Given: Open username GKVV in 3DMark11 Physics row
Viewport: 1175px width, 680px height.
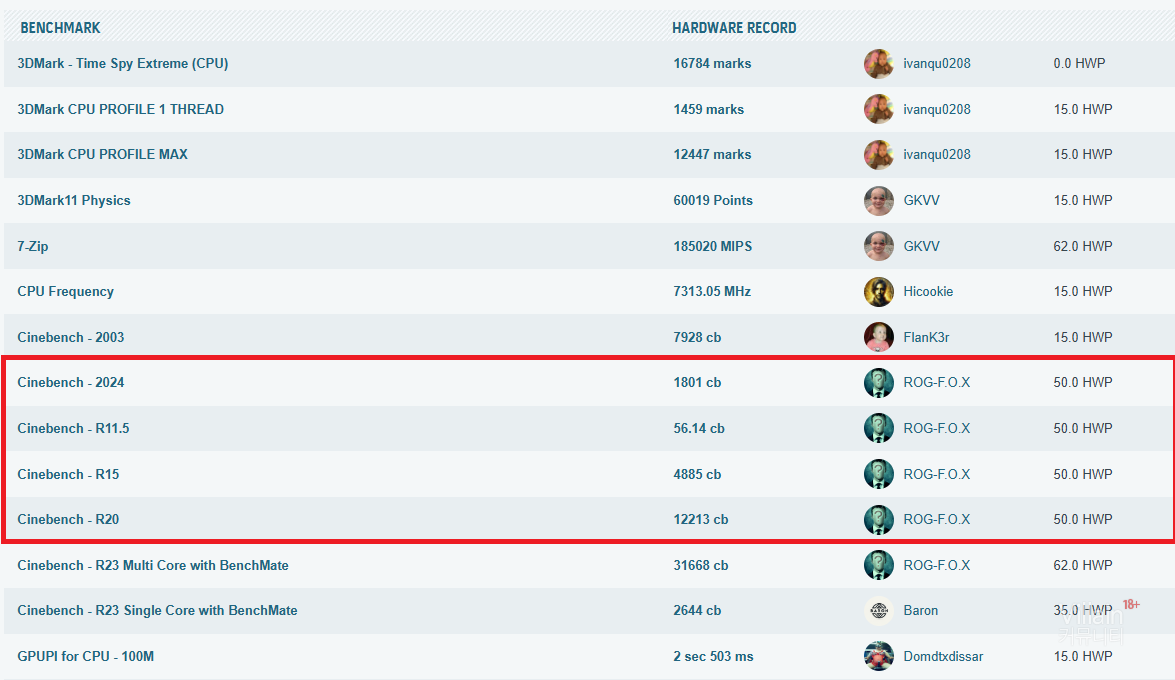Looking at the screenshot, I should [921, 201].
